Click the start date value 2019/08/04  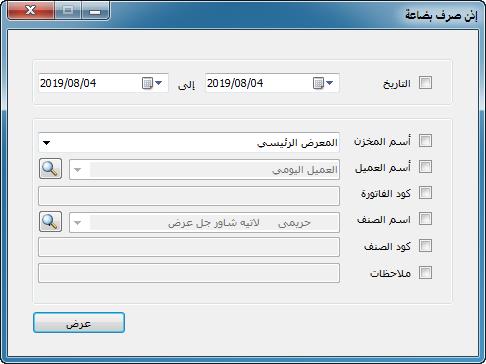coord(235,83)
